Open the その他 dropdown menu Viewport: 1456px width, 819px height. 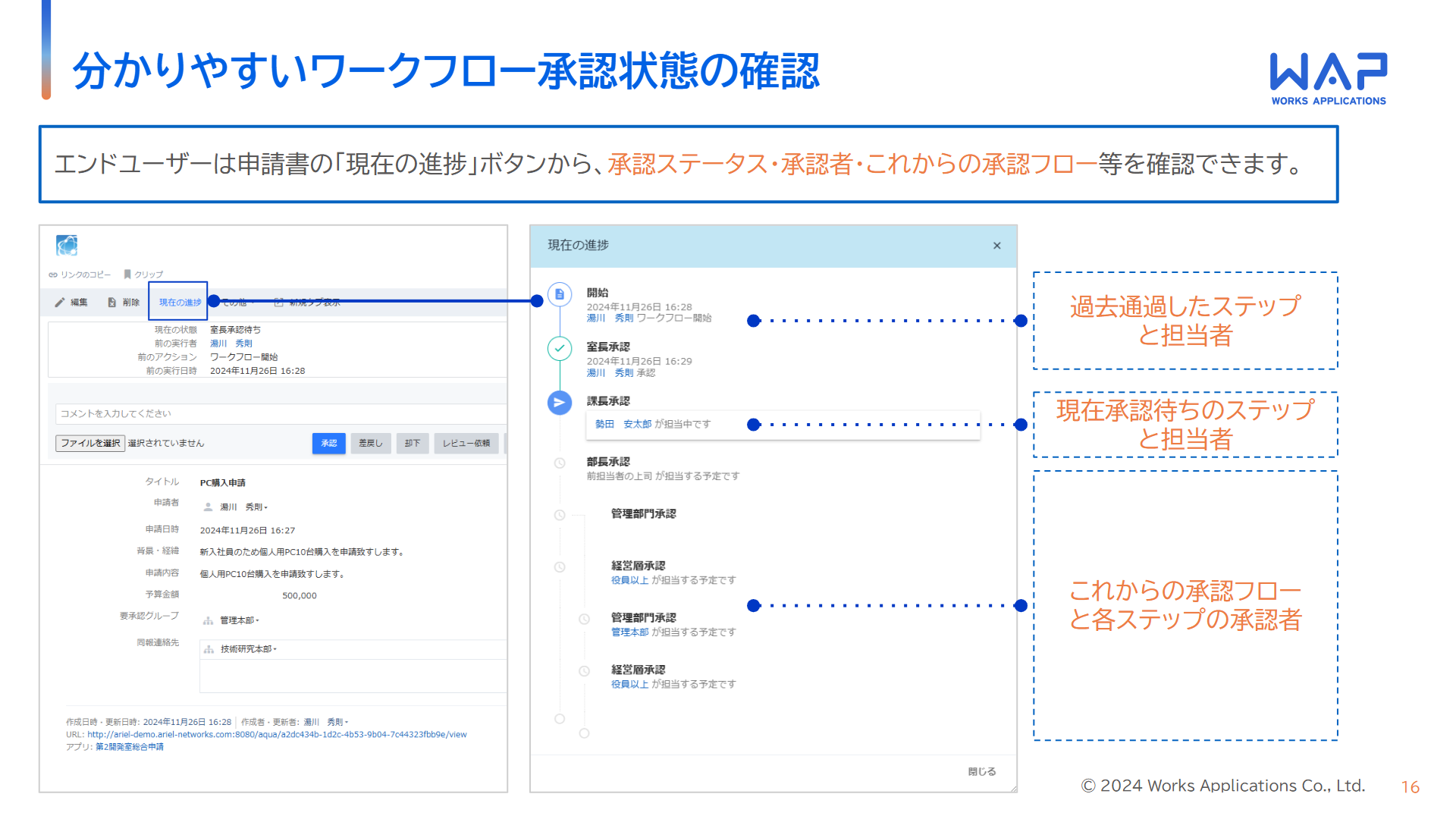(235, 303)
